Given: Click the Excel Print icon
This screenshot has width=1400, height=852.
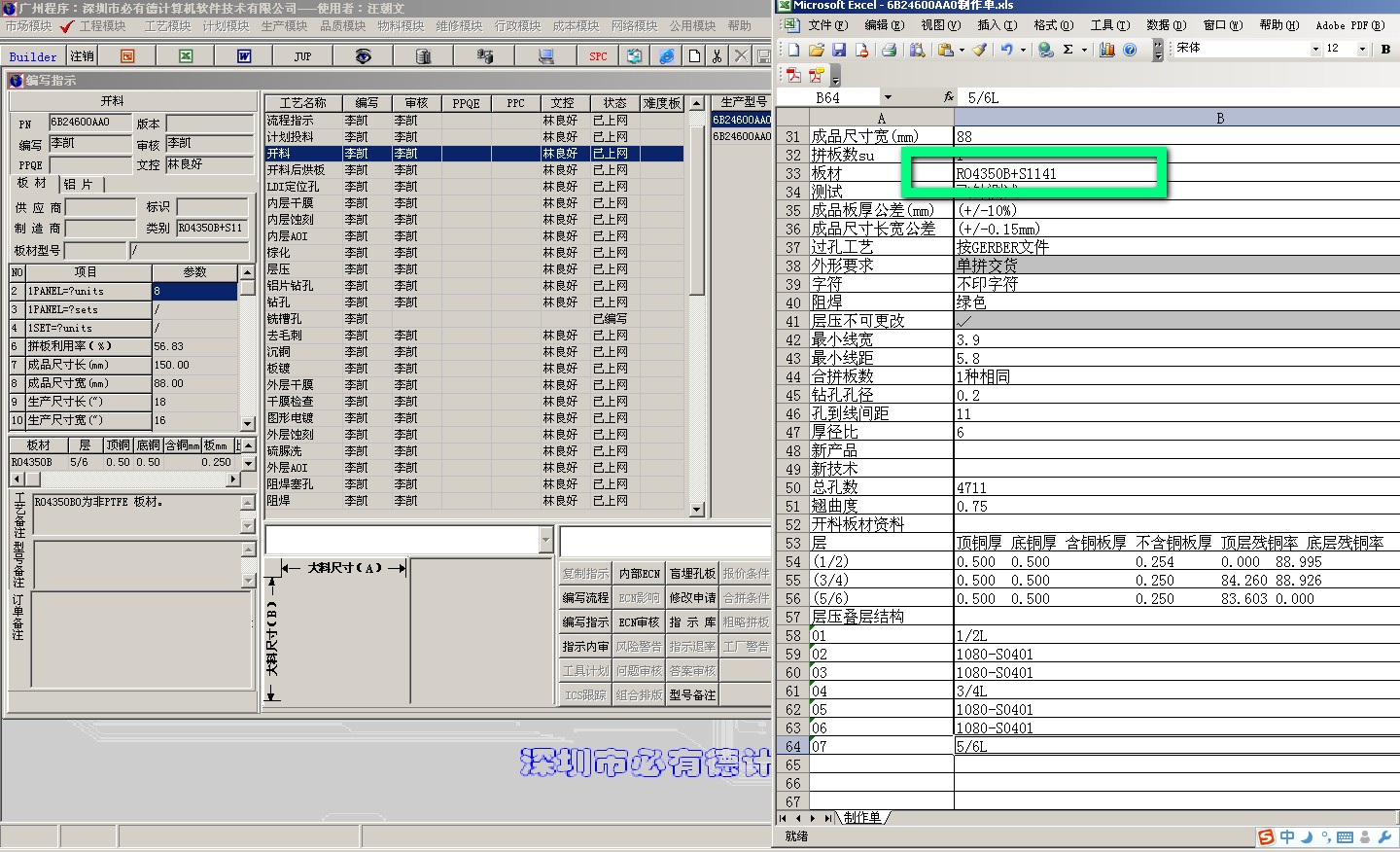Looking at the screenshot, I should 889,50.
